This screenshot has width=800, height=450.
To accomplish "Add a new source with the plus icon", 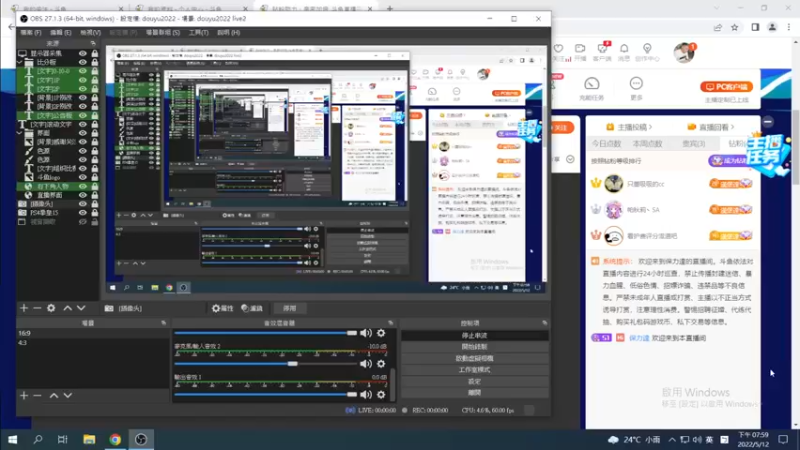I will 24,308.
